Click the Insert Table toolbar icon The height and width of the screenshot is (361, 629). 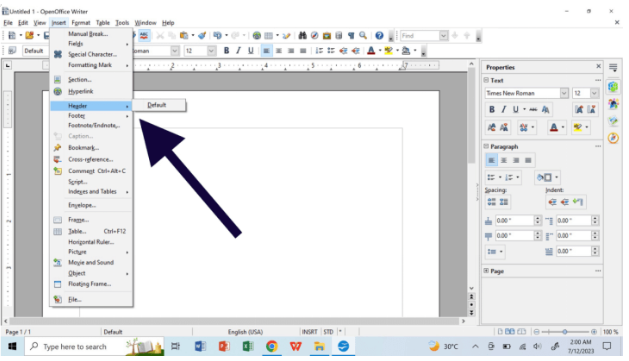click(x=268, y=36)
